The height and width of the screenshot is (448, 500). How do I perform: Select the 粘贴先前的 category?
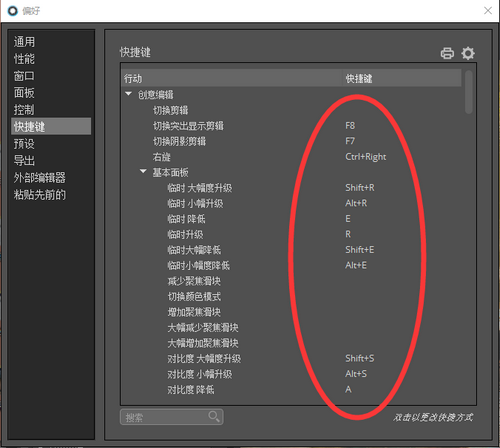tap(39, 195)
